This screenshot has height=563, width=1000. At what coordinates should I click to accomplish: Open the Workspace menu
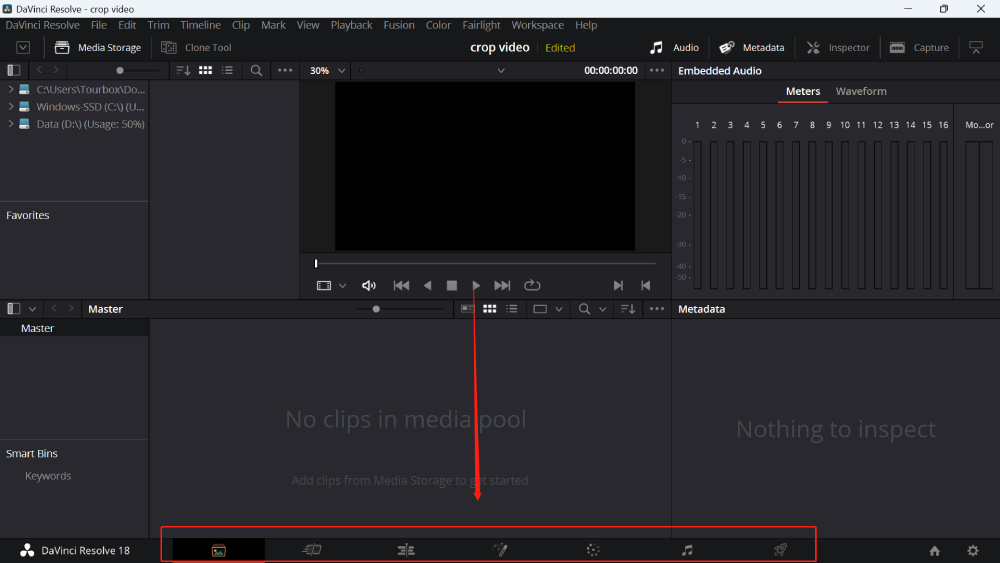[538, 25]
